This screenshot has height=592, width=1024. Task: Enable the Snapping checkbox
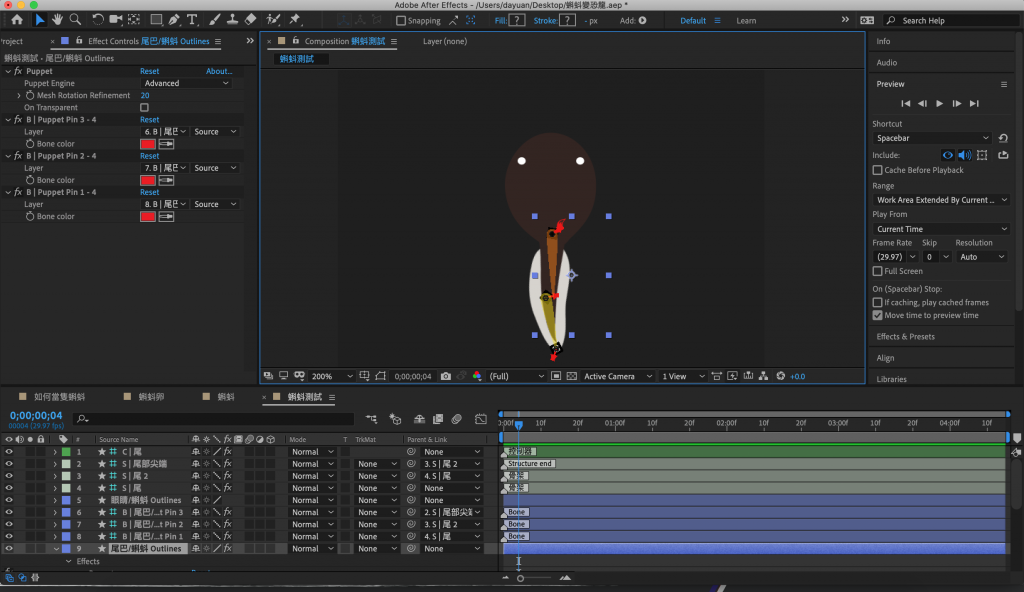(401, 20)
